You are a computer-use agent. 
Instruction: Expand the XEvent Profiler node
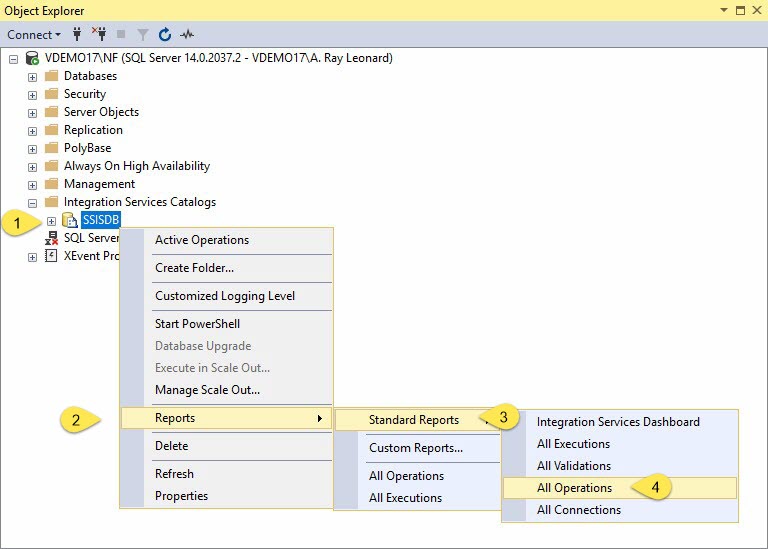click(32, 257)
